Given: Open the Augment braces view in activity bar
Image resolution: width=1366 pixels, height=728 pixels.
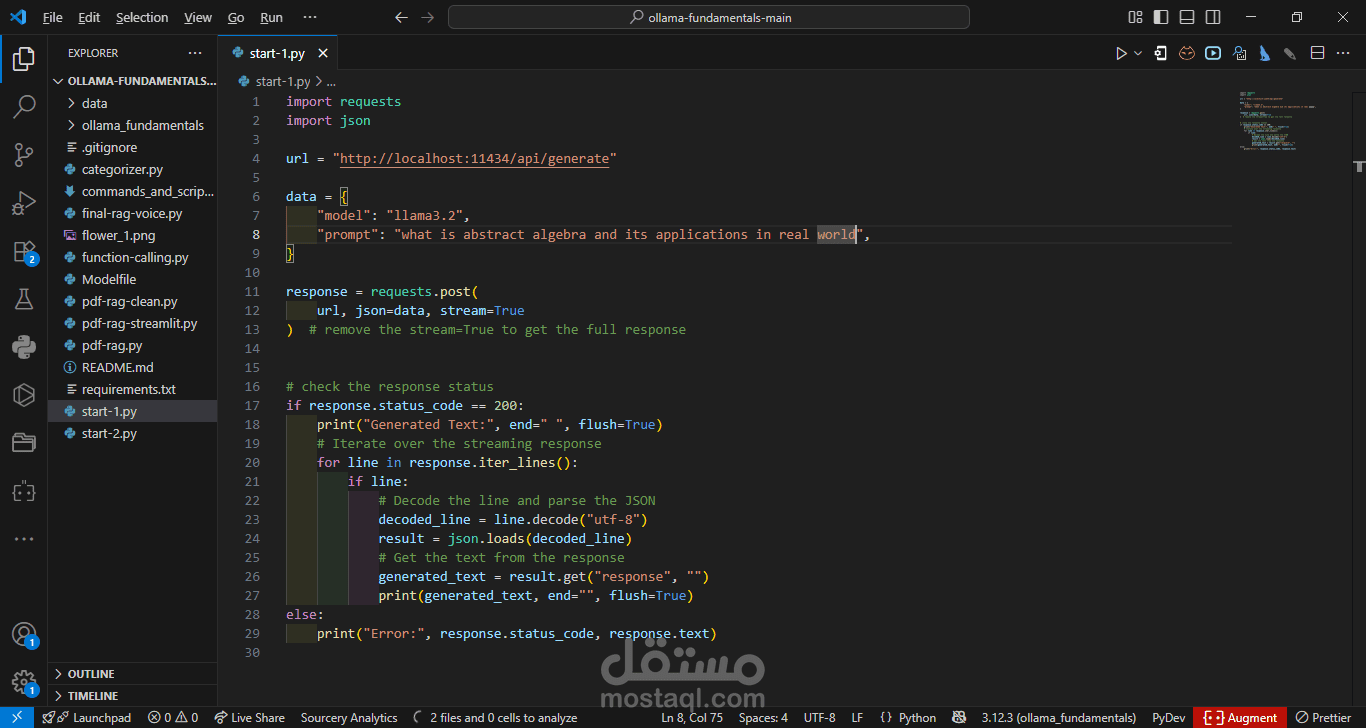Looking at the screenshot, I should pyautogui.click(x=24, y=491).
